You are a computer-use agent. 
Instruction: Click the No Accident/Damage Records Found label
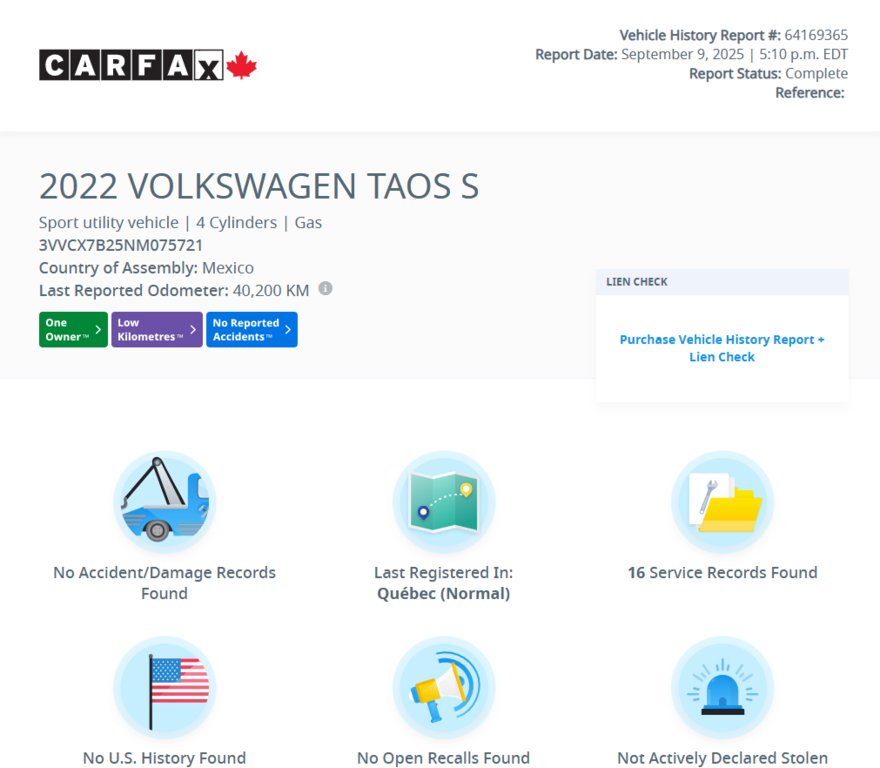click(x=164, y=582)
